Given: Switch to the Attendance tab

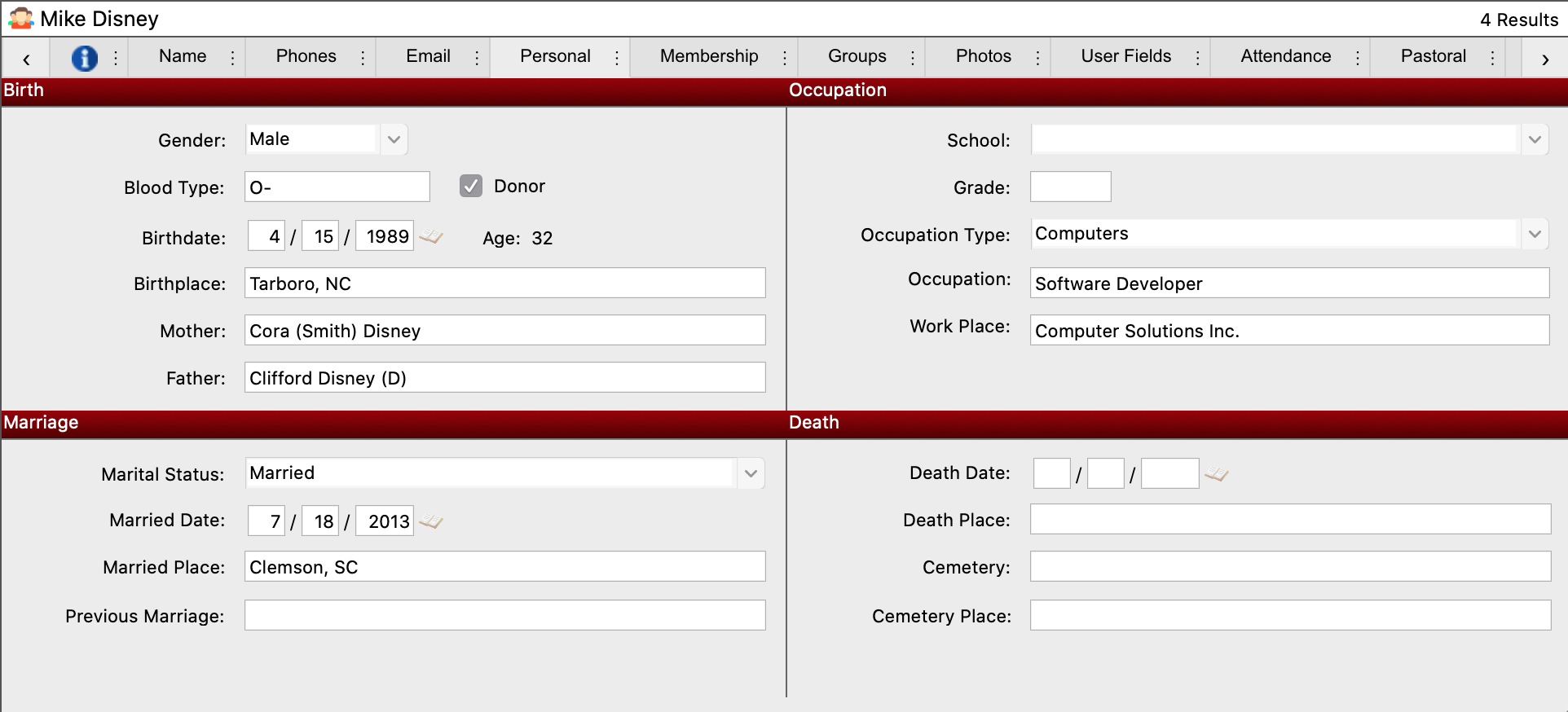Looking at the screenshot, I should (1285, 56).
